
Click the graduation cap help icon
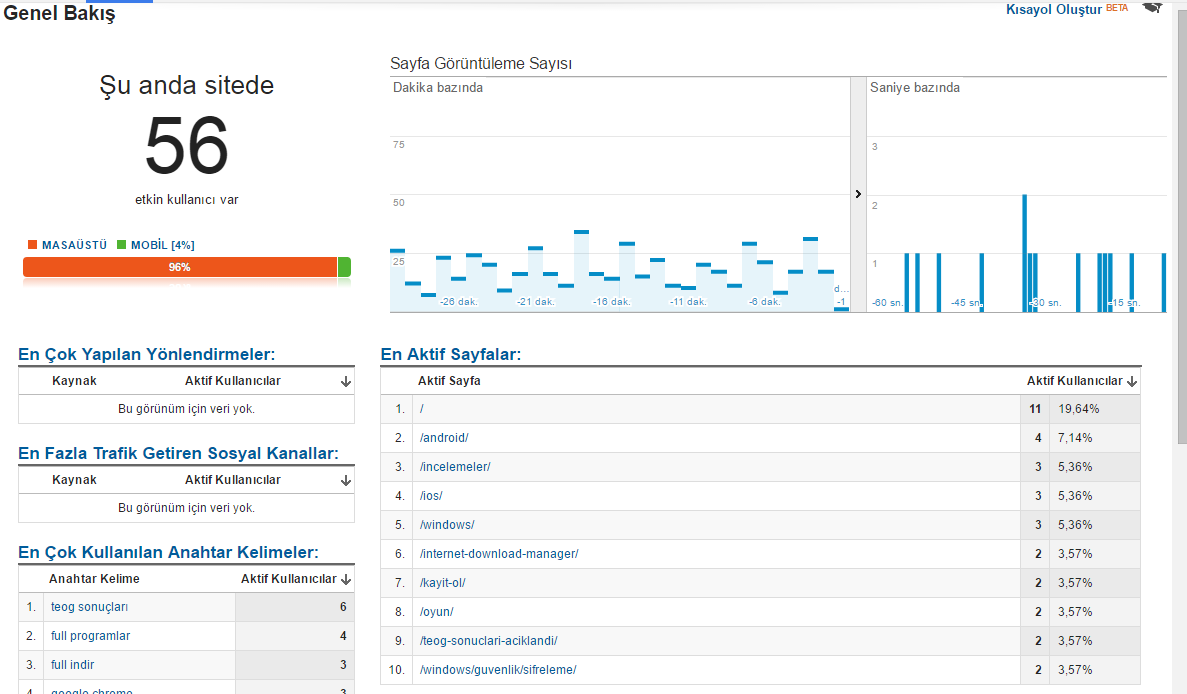1151,8
